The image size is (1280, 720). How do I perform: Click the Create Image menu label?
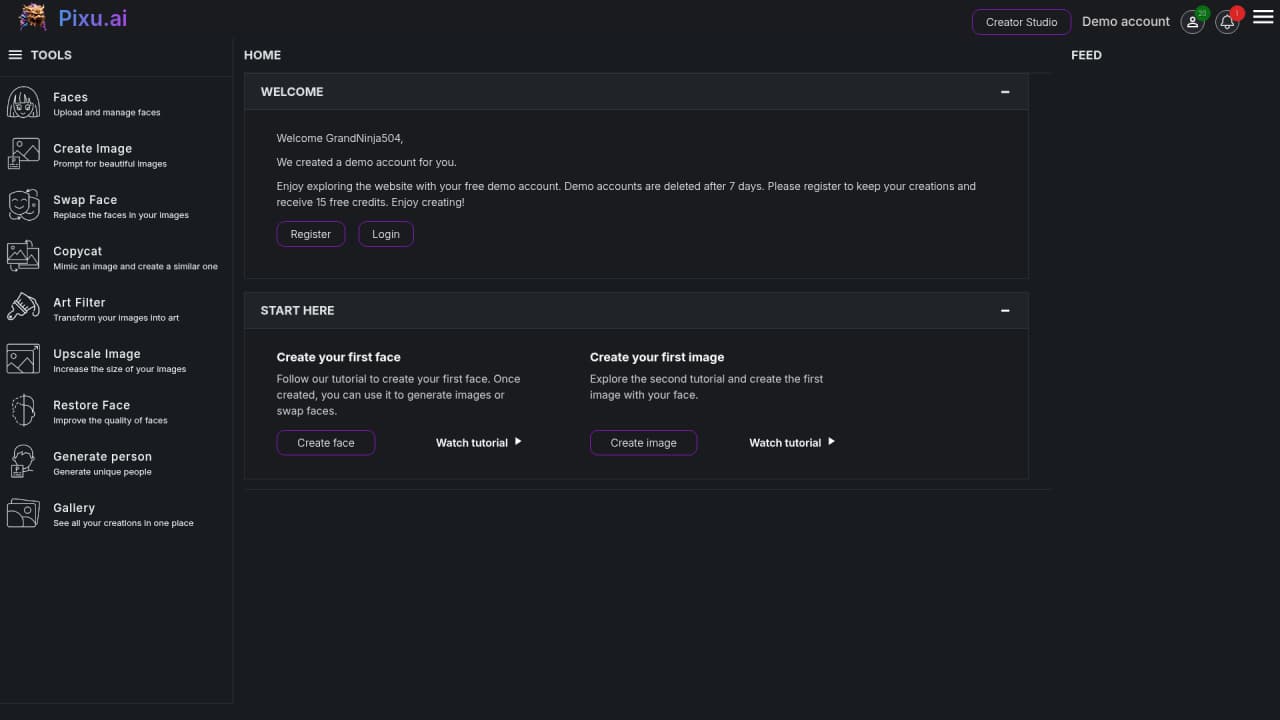click(93, 148)
